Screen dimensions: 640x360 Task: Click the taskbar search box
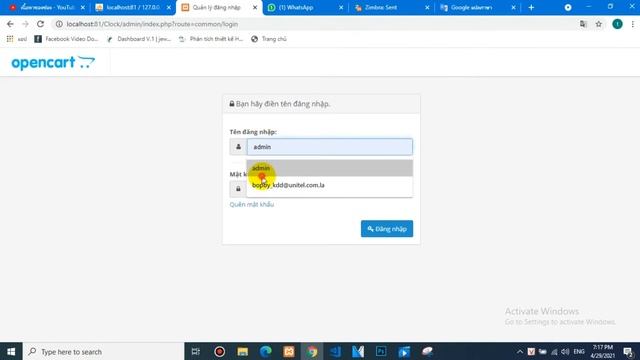point(103,351)
